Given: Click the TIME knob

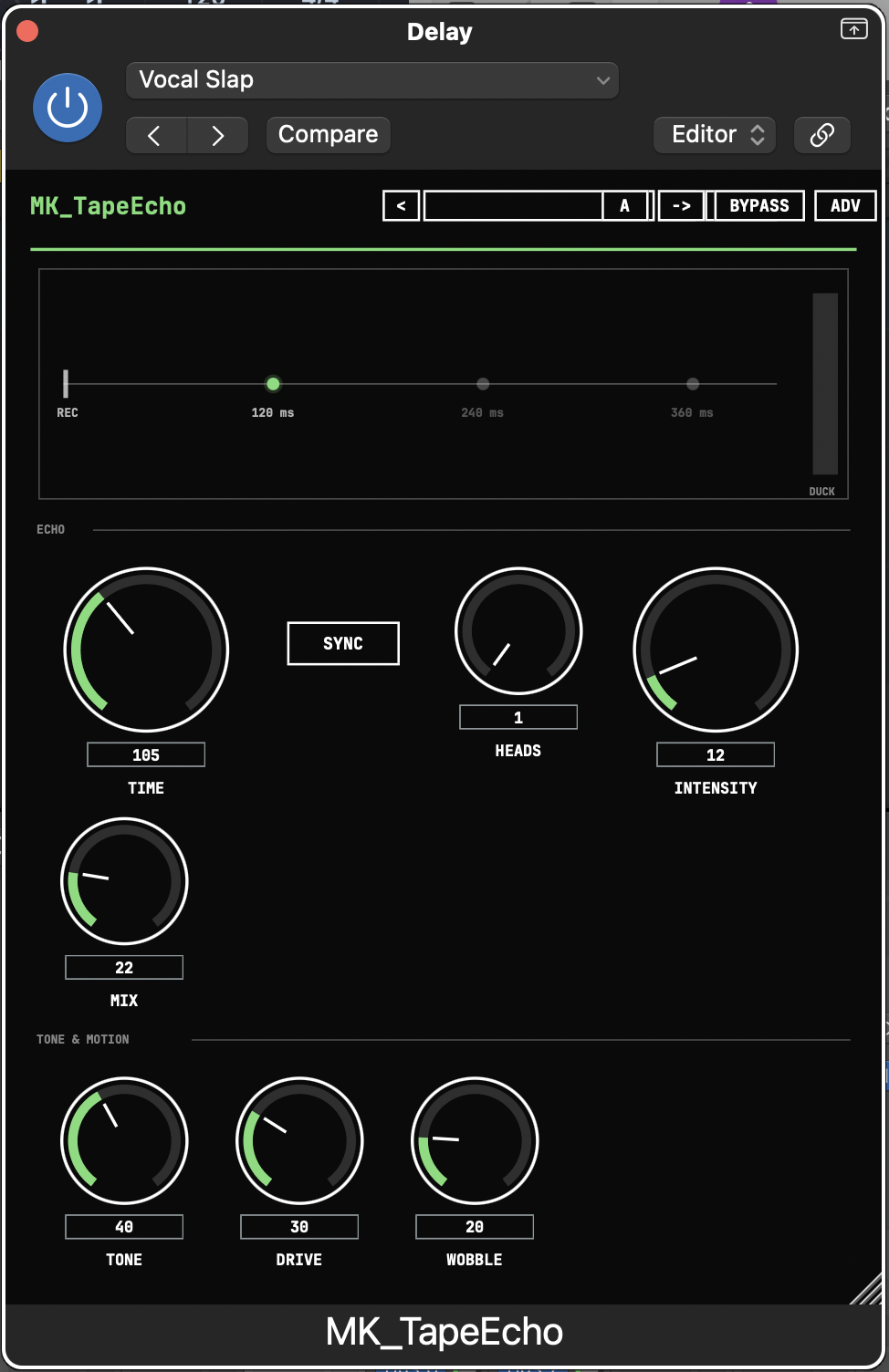Looking at the screenshot, I should point(146,650).
